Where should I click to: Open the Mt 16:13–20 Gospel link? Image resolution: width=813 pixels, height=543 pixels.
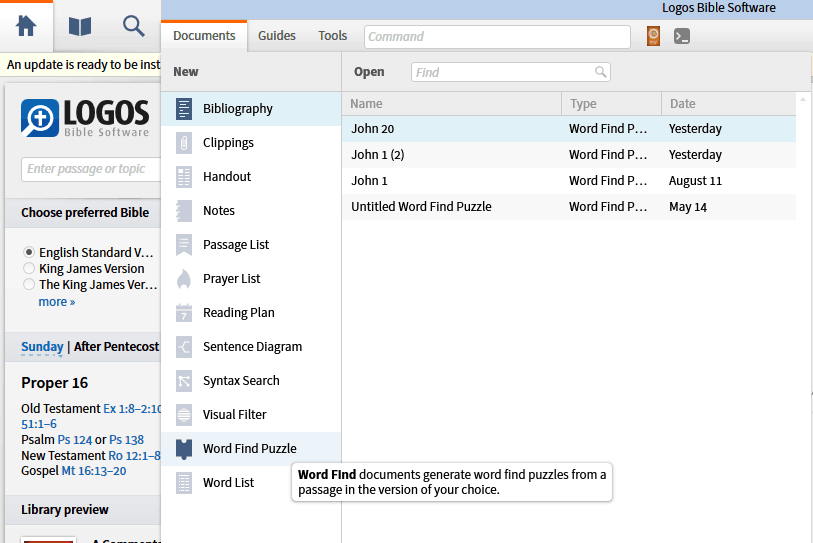coord(97,471)
